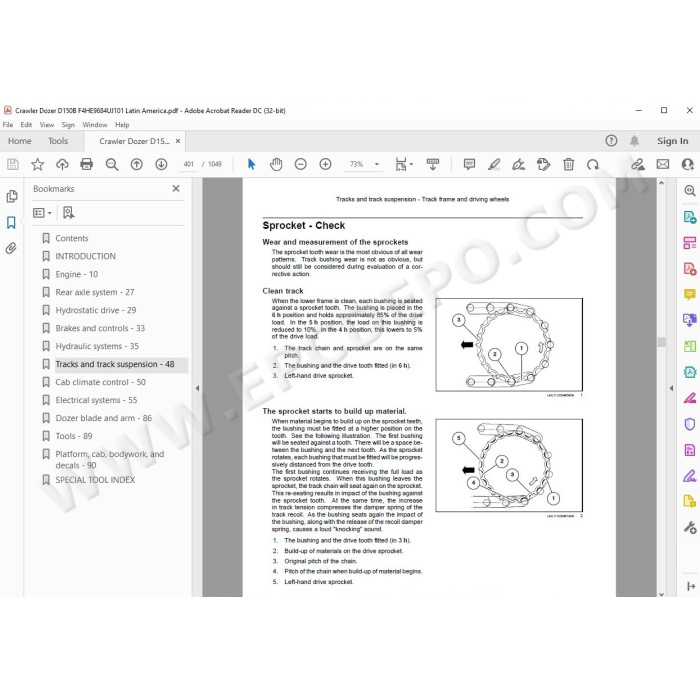Close the Crawler Dozer D15 tab

point(178,141)
